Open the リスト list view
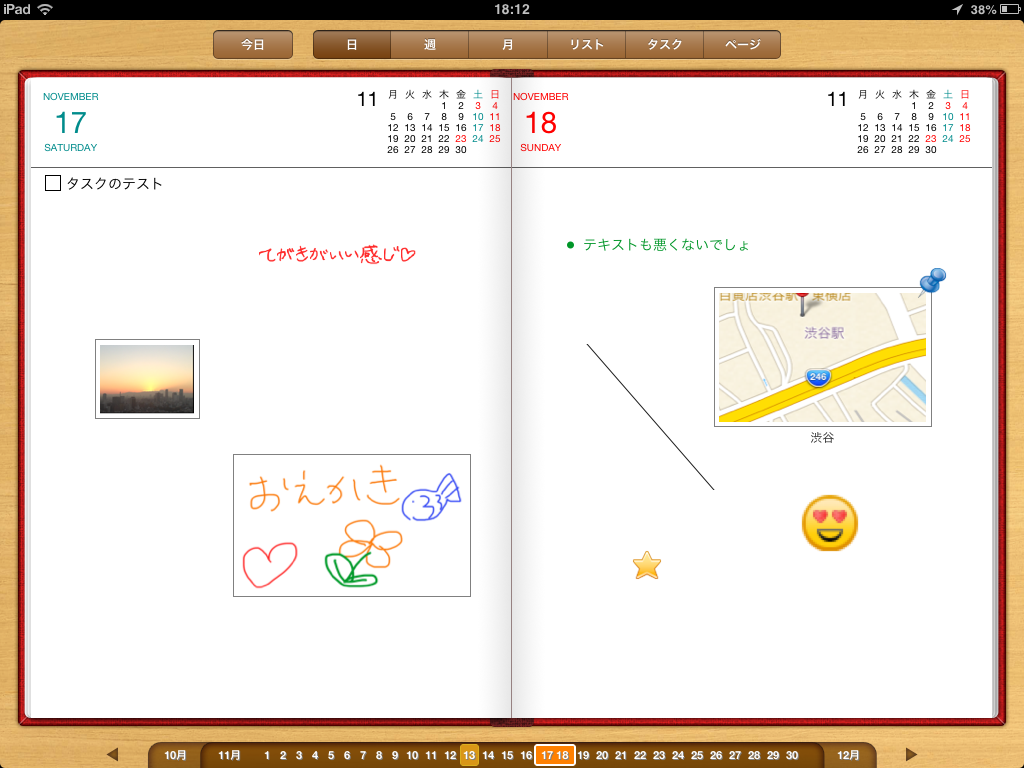Viewport: 1024px width, 768px height. point(586,45)
